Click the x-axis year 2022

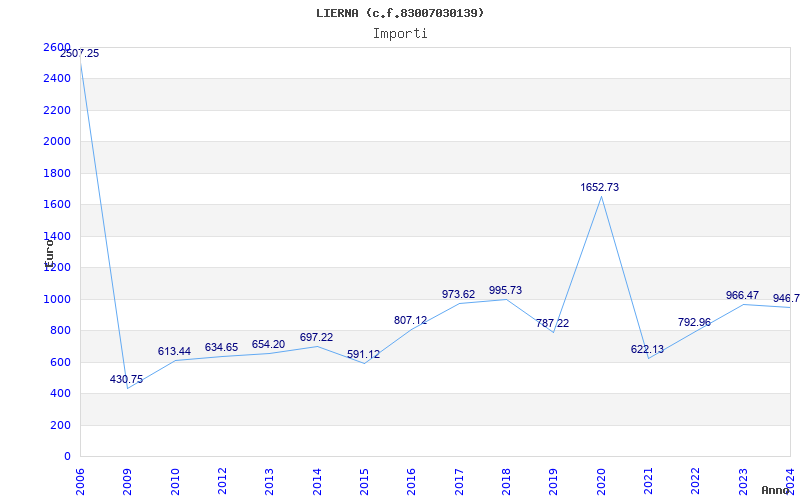pos(695,481)
